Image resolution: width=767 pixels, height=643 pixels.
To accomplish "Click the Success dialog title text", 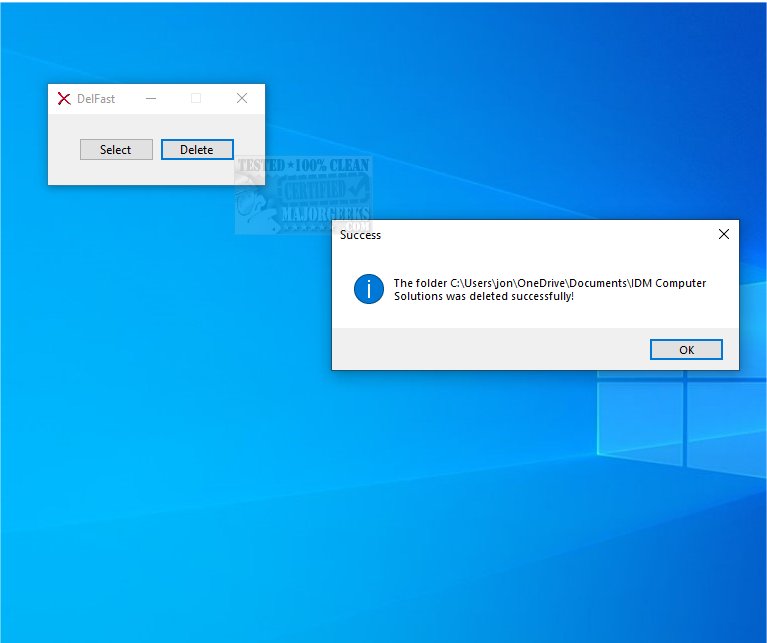I will 361,235.
